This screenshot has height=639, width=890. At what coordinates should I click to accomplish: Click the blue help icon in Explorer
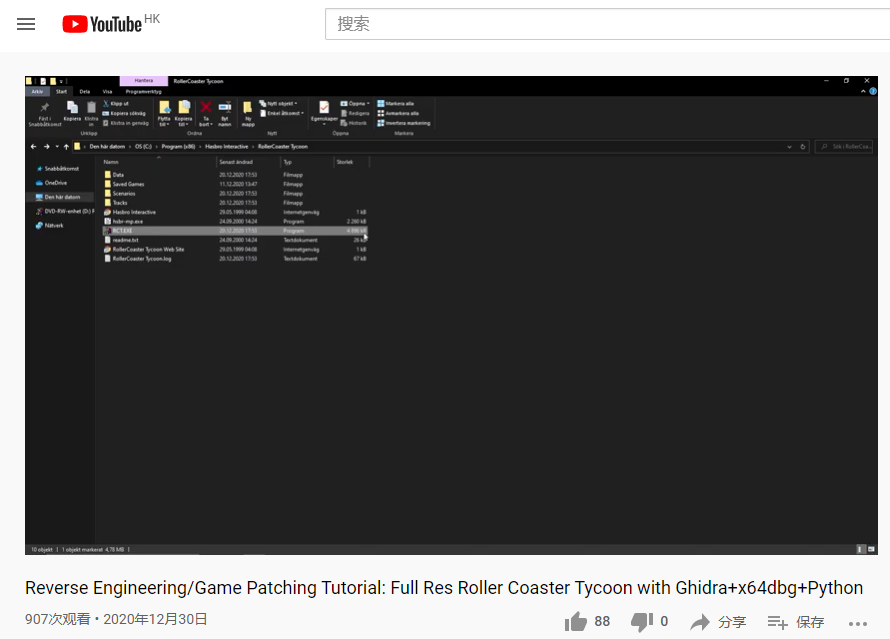coord(873,91)
